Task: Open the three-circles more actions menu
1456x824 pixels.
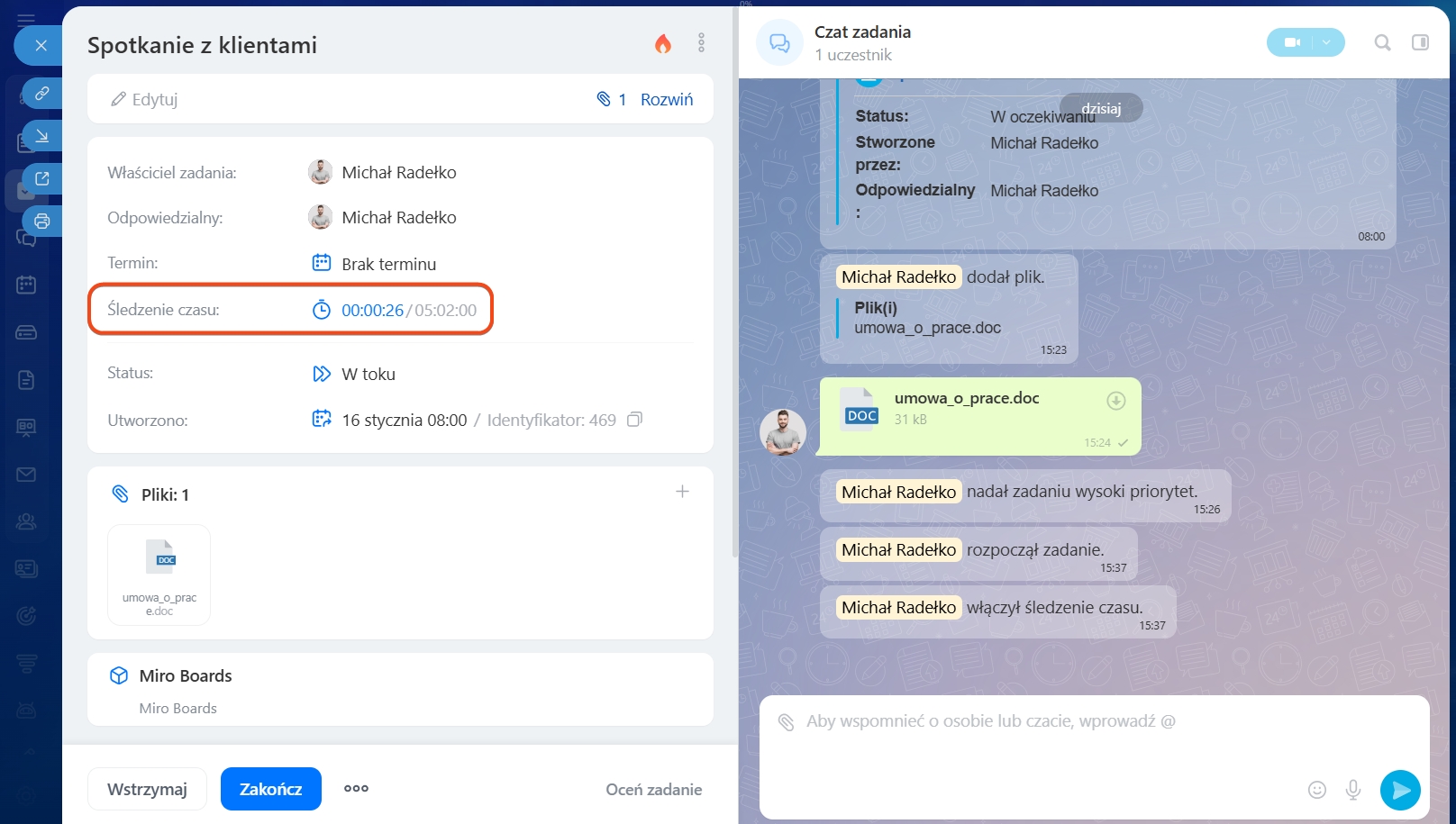Action: pos(356,788)
